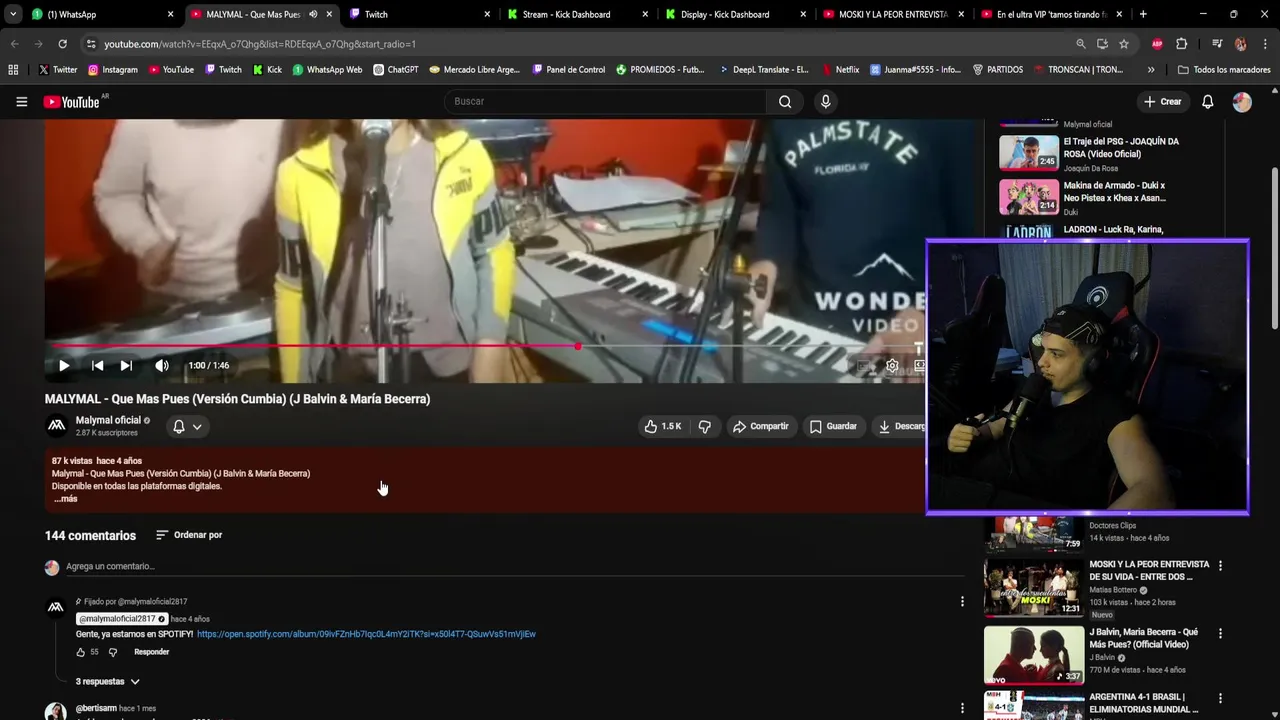1280x720 pixels.
Task: Click the address bar URL
Action: pos(260,44)
